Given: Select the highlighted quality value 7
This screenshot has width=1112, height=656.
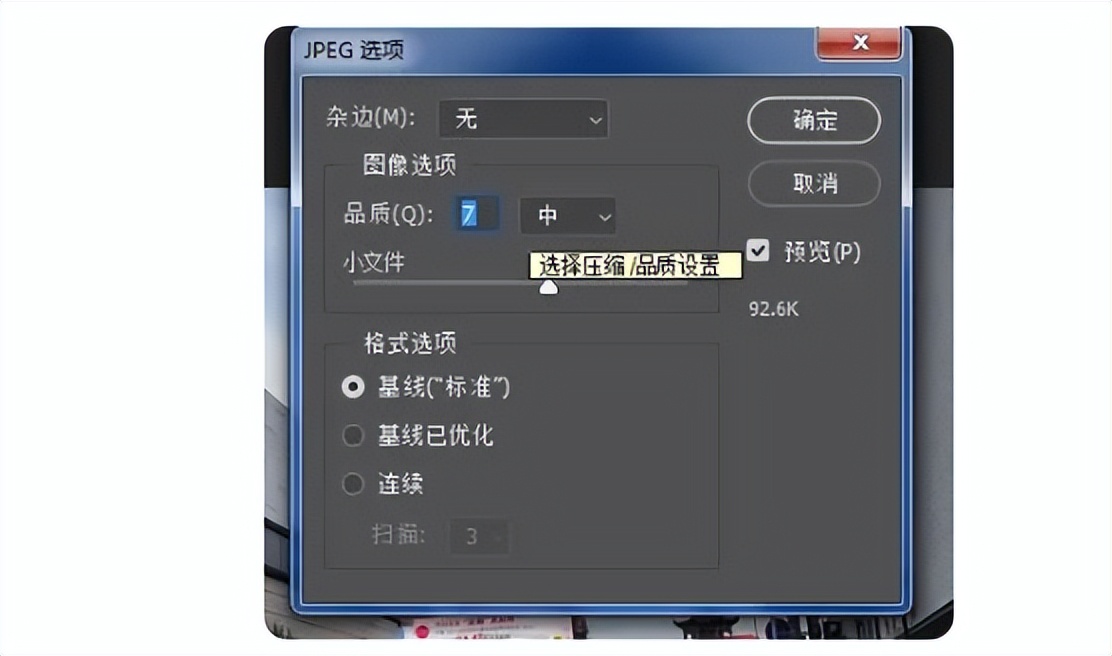Looking at the screenshot, I should [470, 214].
